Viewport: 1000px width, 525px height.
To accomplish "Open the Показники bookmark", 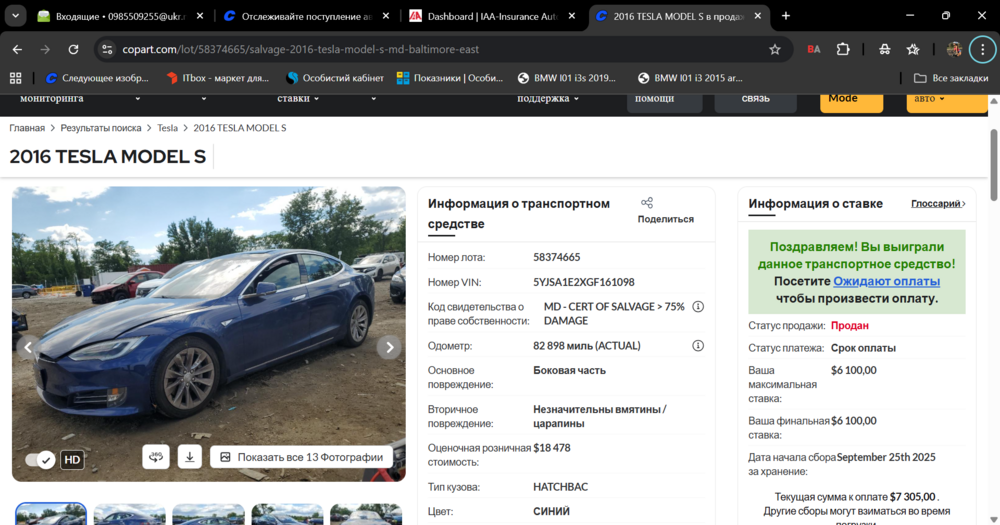I will pyautogui.click(x=450, y=78).
